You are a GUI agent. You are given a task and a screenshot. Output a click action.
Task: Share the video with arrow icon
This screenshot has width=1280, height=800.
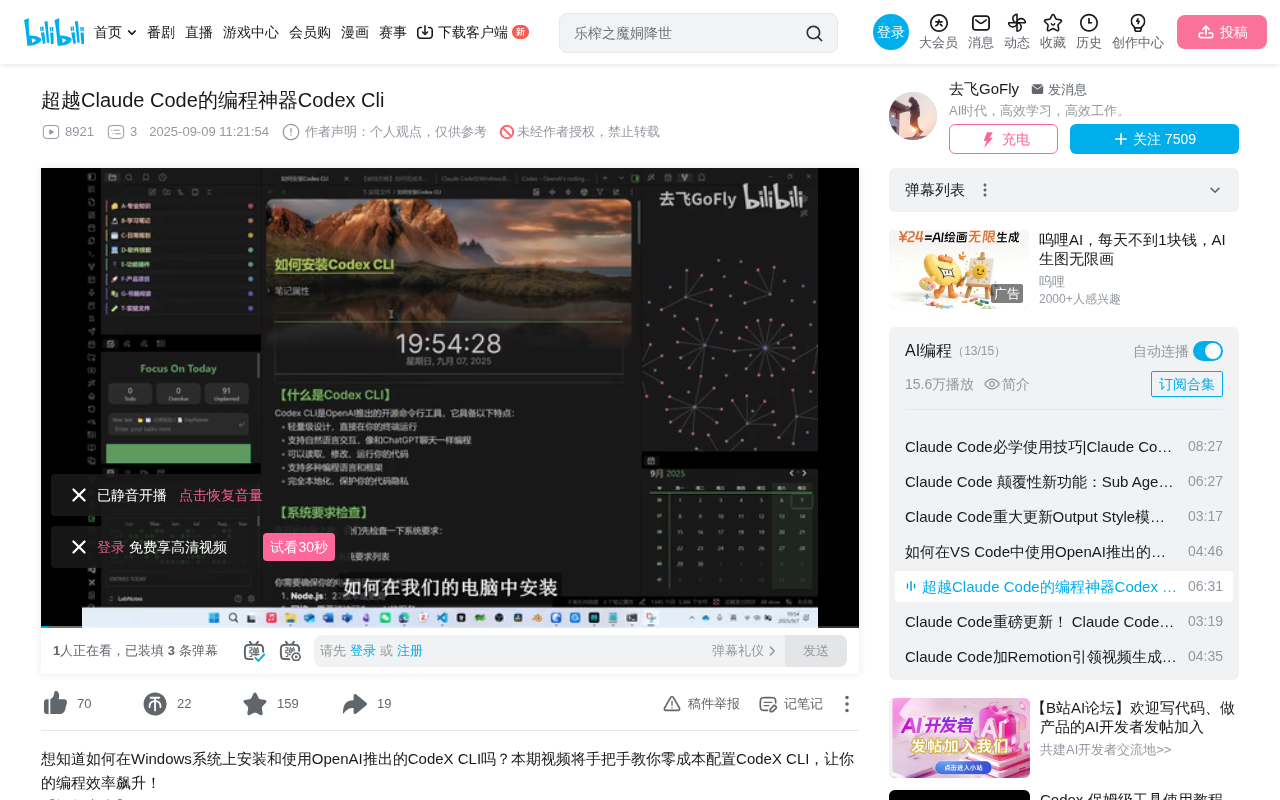355,704
